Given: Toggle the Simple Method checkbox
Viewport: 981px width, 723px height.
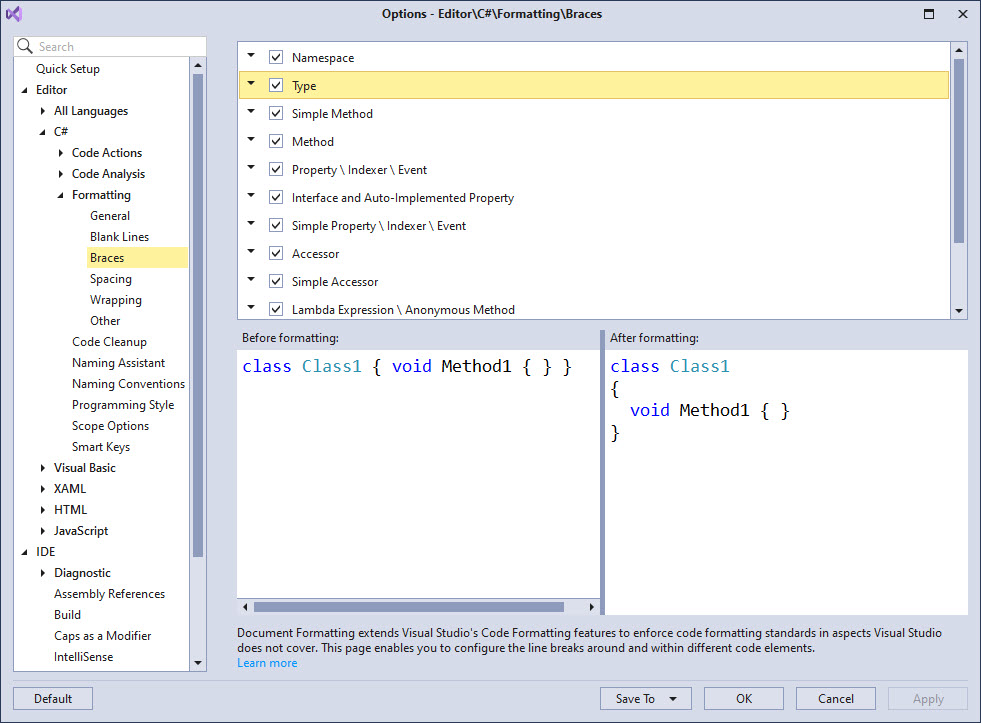Looking at the screenshot, I should (x=276, y=114).
